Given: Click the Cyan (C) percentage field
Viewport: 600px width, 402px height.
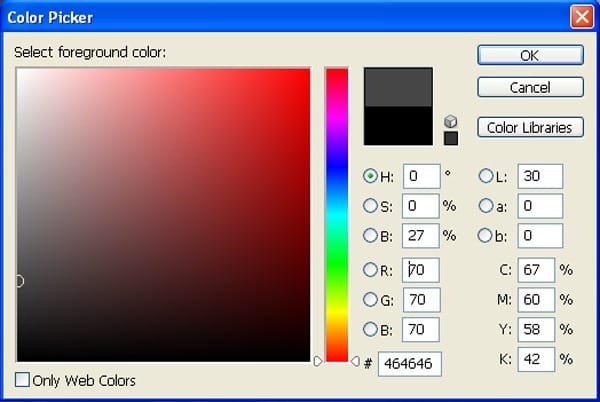Looking at the screenshot, I should click(x=536, y=270).
